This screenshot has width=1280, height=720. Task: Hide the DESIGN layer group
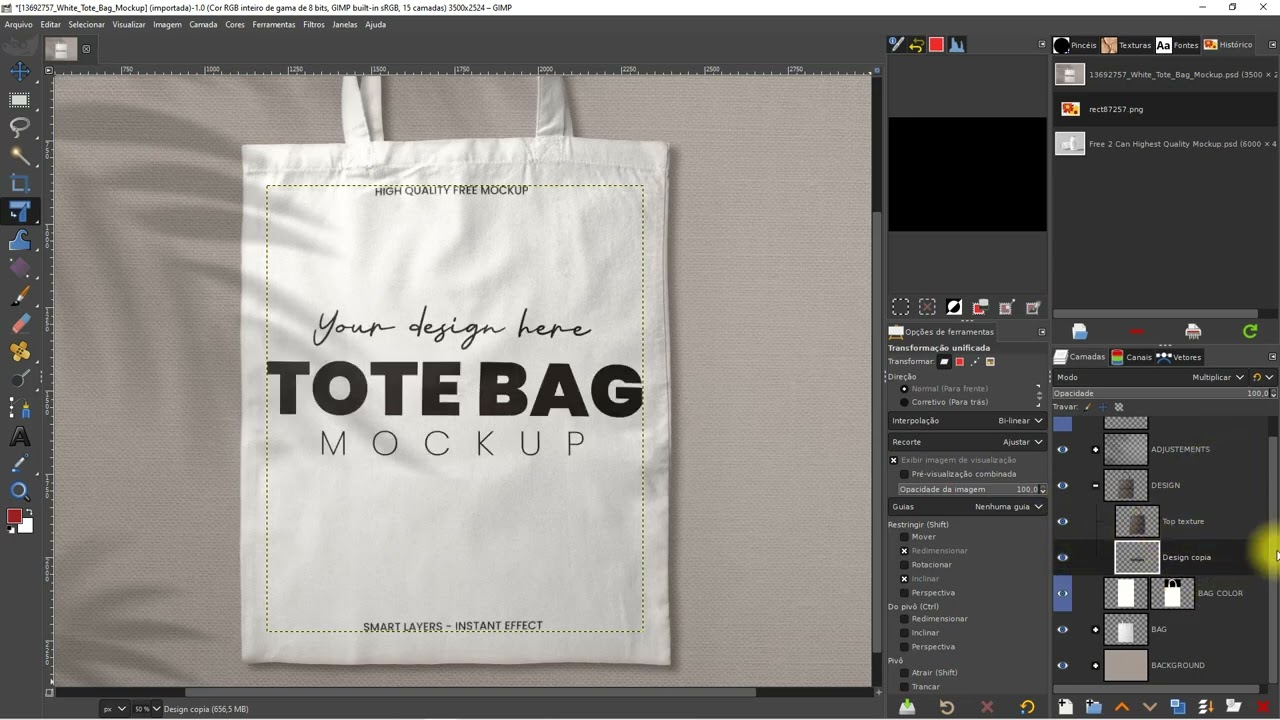(1063, 486)
